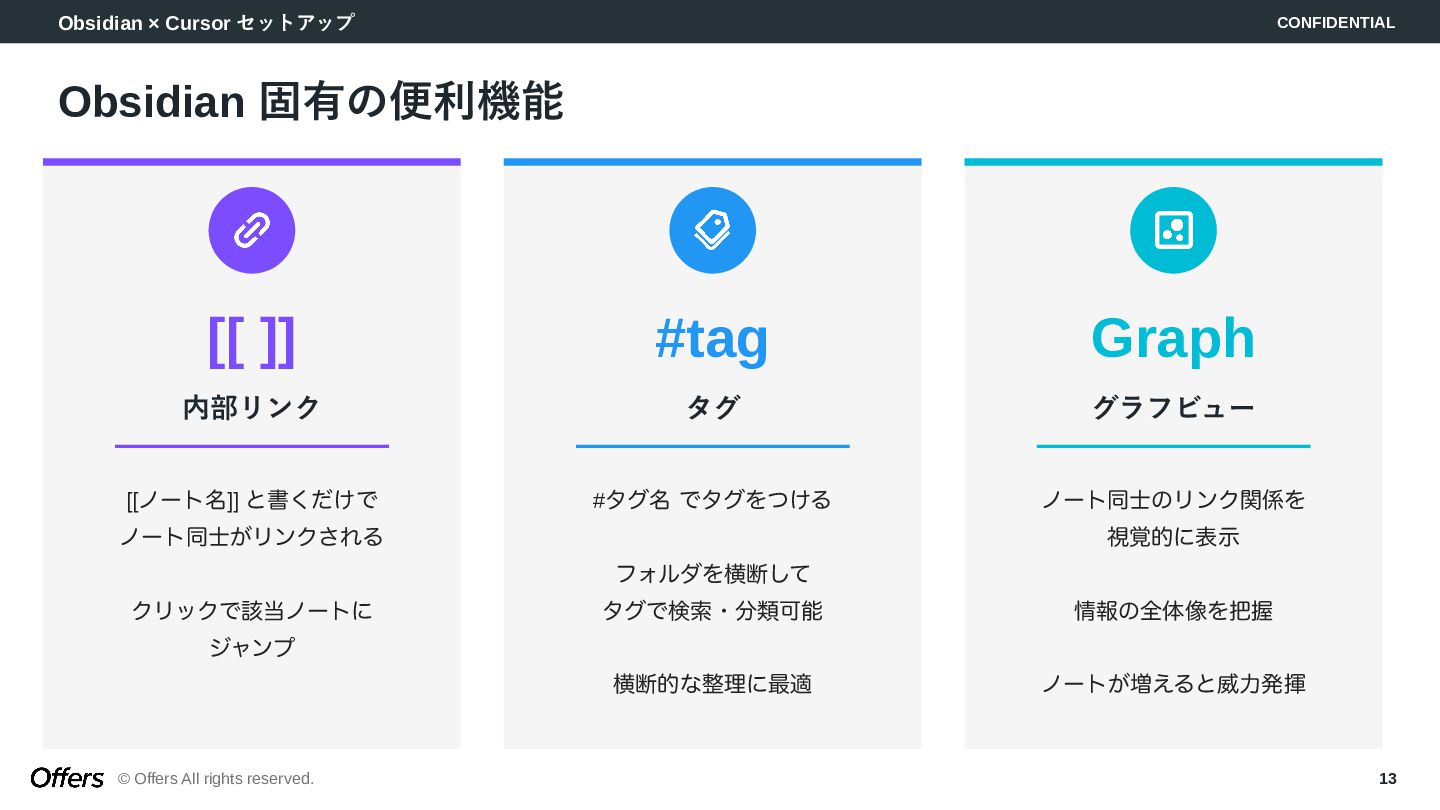Click the page number 13

(1387, 778)
